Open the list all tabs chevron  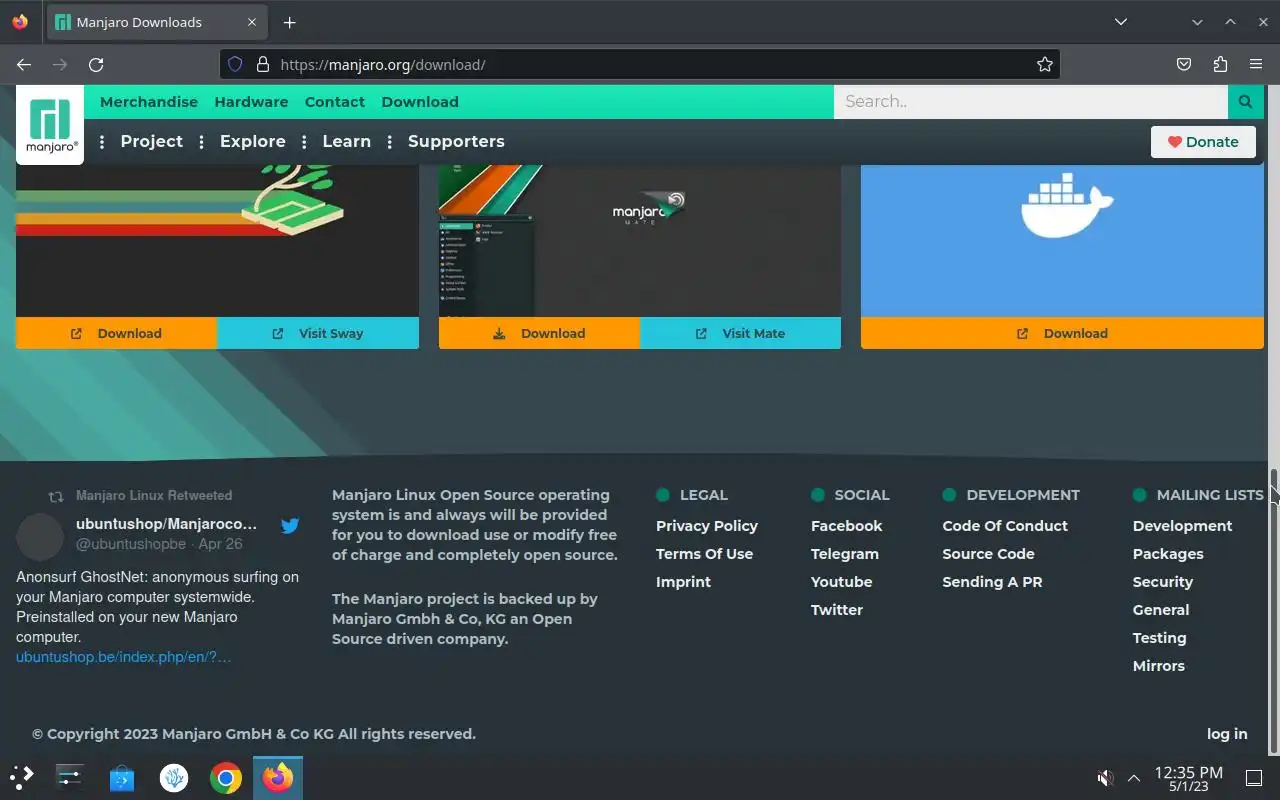click(1121, 22)
